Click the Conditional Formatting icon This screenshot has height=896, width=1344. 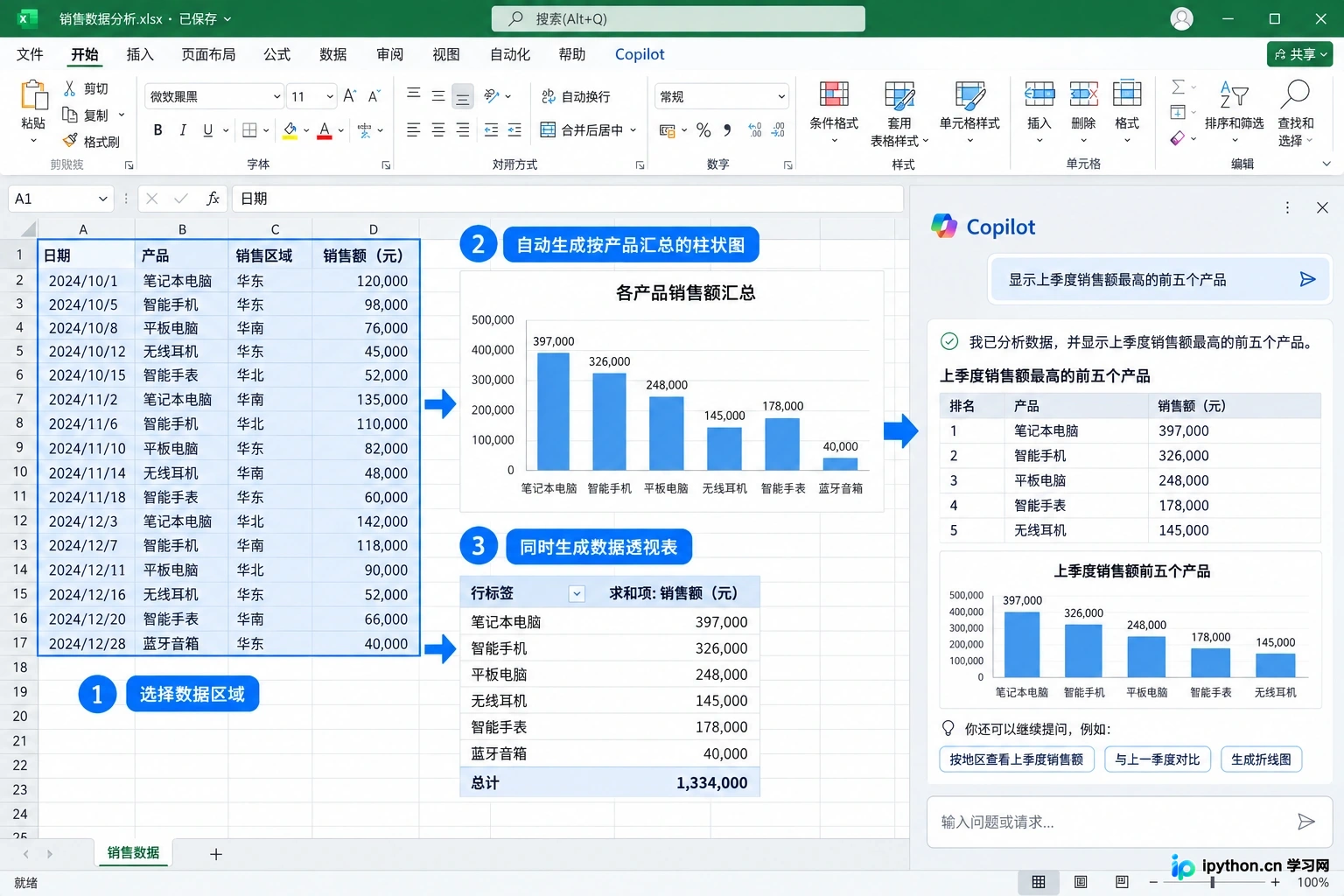(x=833, y=94)
